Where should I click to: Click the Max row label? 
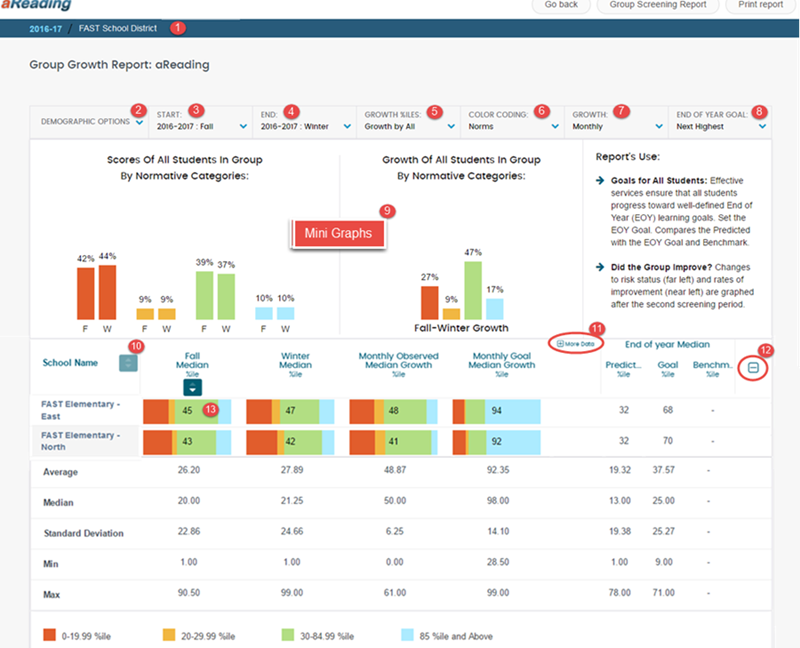pyautogui.click(x=52, y=594)
